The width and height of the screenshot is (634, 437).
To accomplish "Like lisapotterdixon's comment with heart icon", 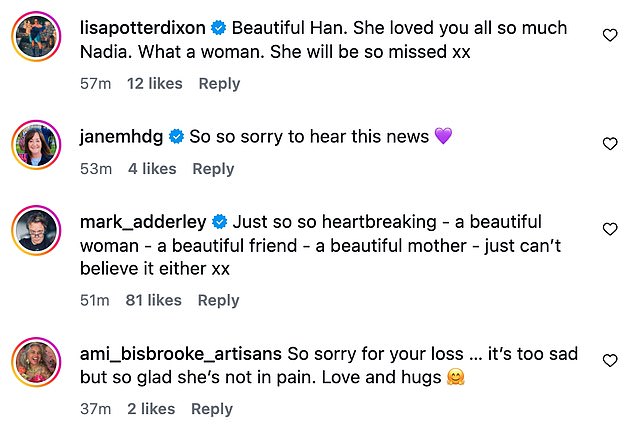I will 610,35.
